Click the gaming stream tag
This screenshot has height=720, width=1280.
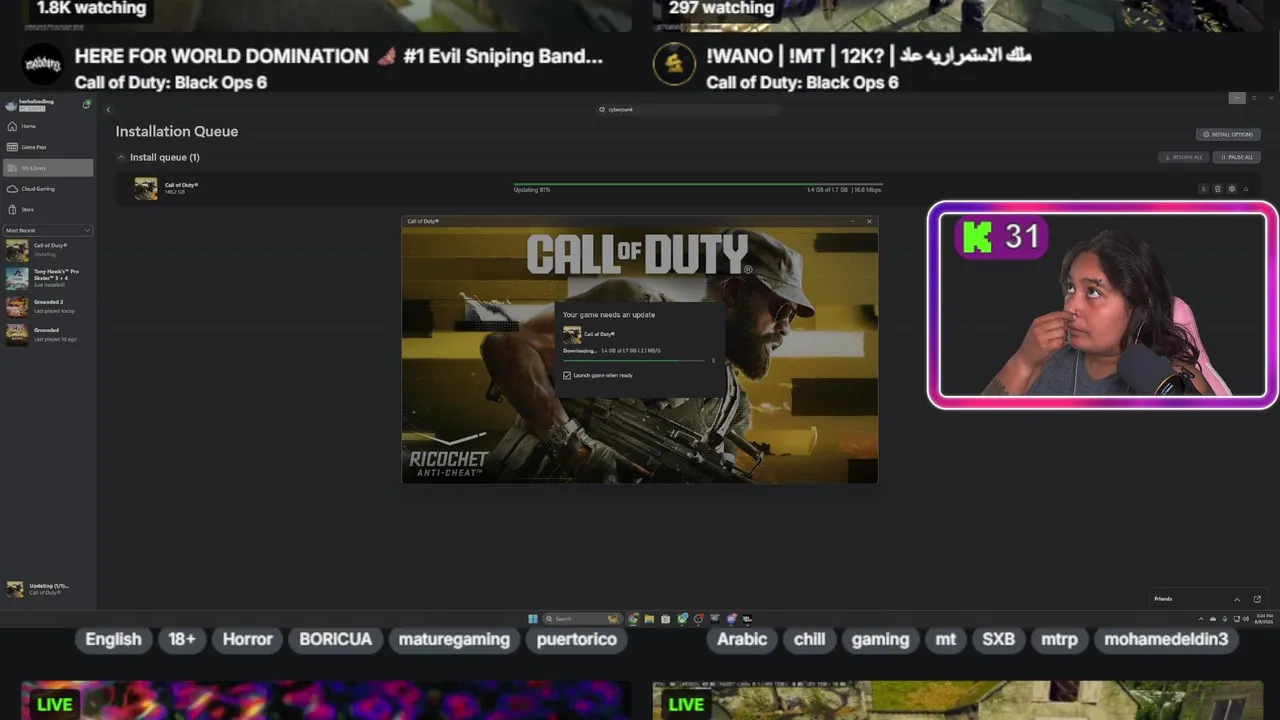pyautogui.click(x=880, y=639)
